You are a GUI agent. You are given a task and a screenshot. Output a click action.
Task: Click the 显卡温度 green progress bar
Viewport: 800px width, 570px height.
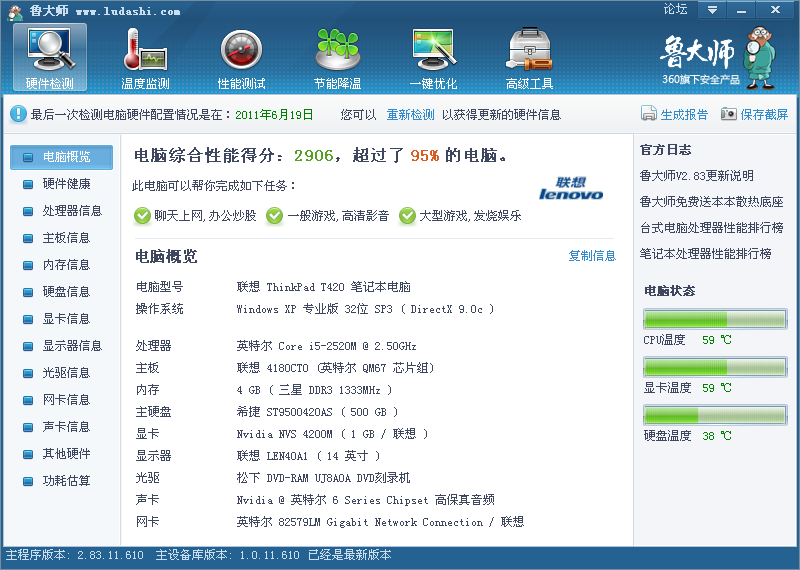pos(715,367)
